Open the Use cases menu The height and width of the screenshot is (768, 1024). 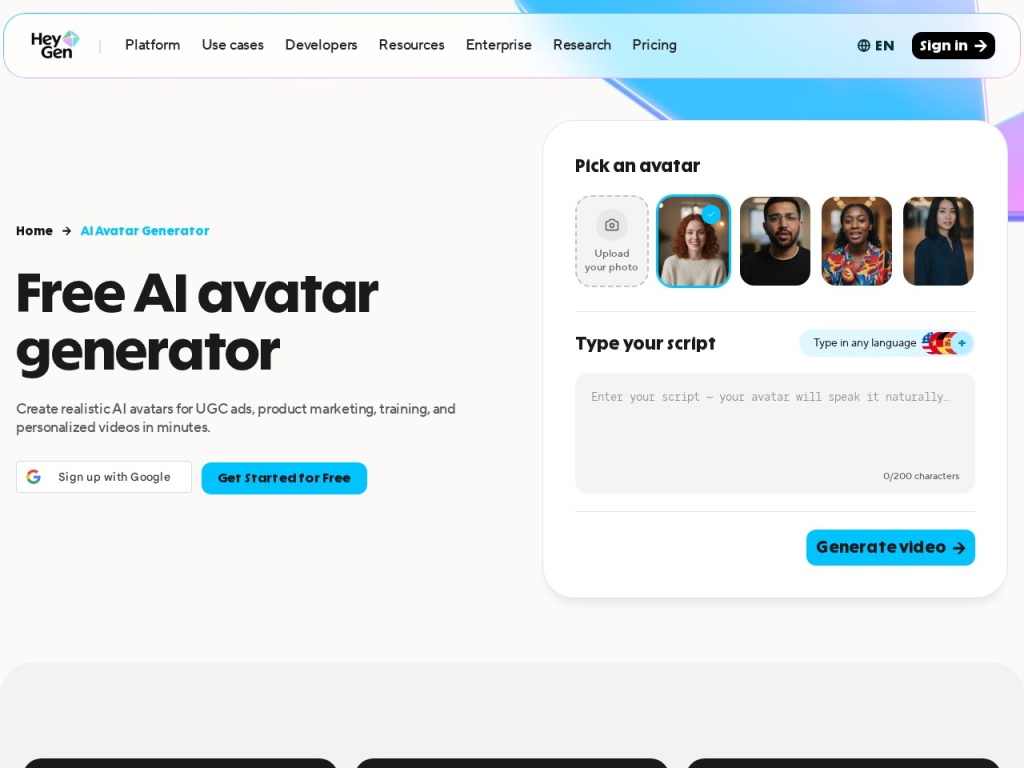232,45
